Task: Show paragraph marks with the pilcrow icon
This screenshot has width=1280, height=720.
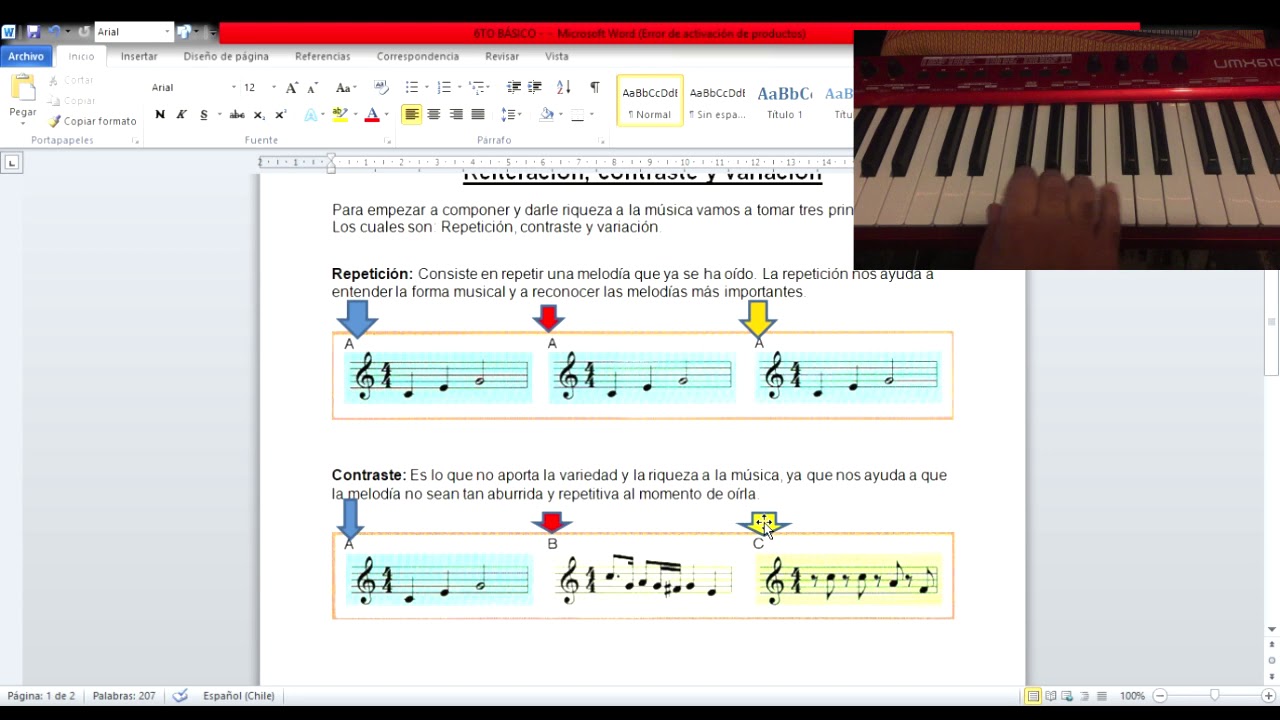Action: (x=595, y=88)
